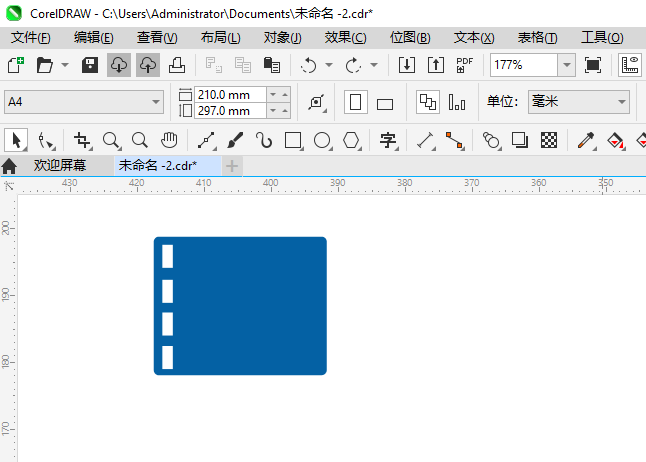Select the Rectangle tool

coord(293,141)
